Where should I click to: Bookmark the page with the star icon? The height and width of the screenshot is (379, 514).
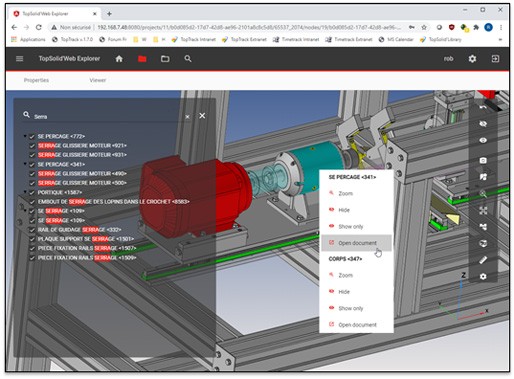click(x=424, y=27)
